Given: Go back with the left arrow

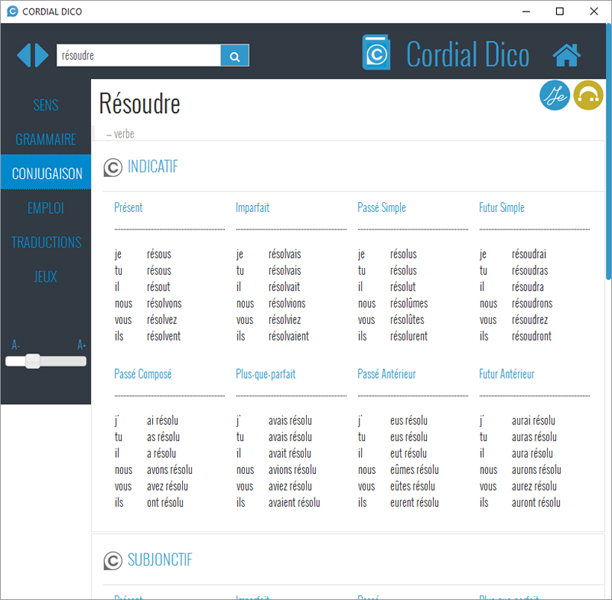Looking at the screenshot, I should (24, 55).
